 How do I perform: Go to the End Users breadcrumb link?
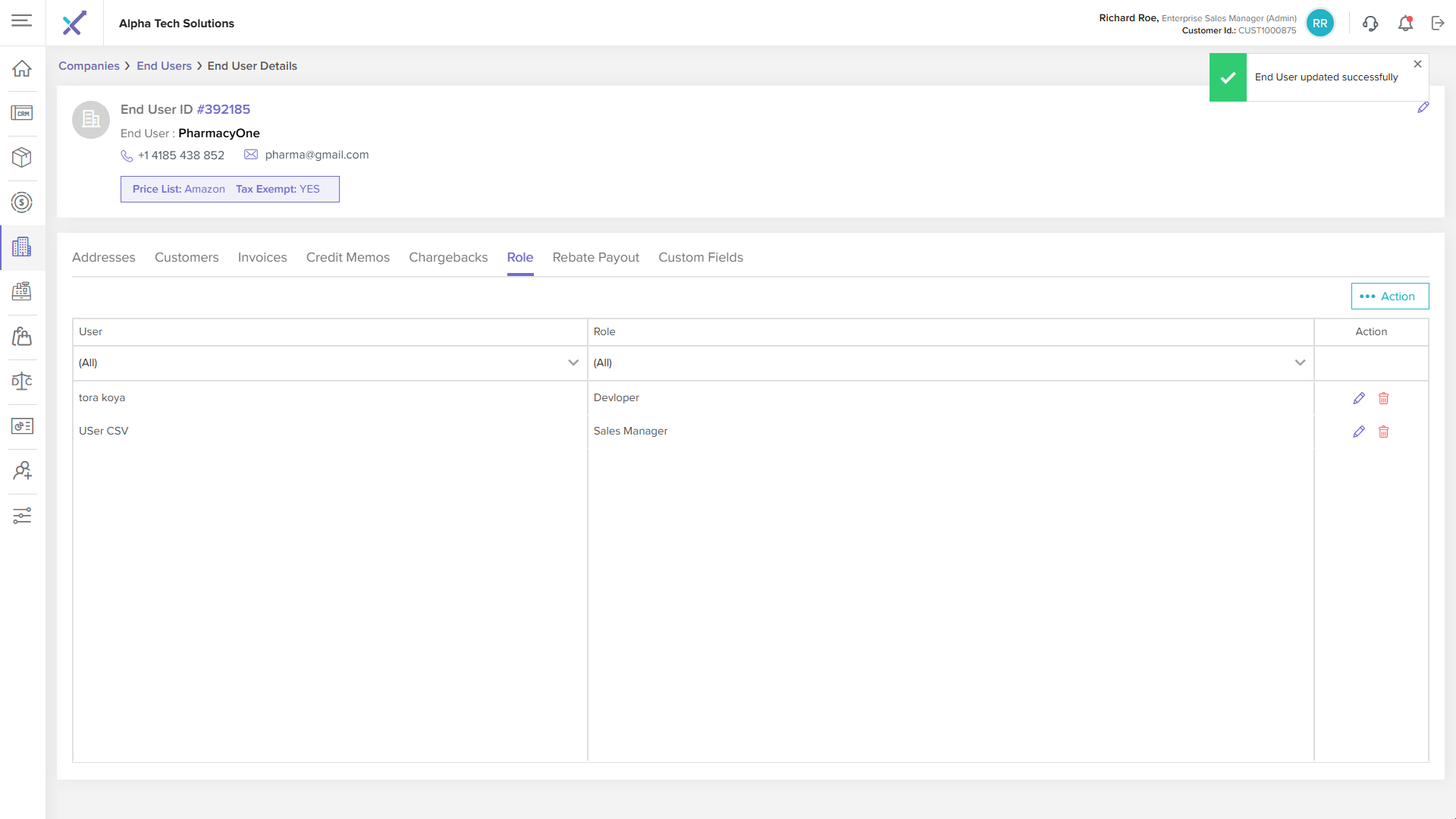[x=164, y=66]
